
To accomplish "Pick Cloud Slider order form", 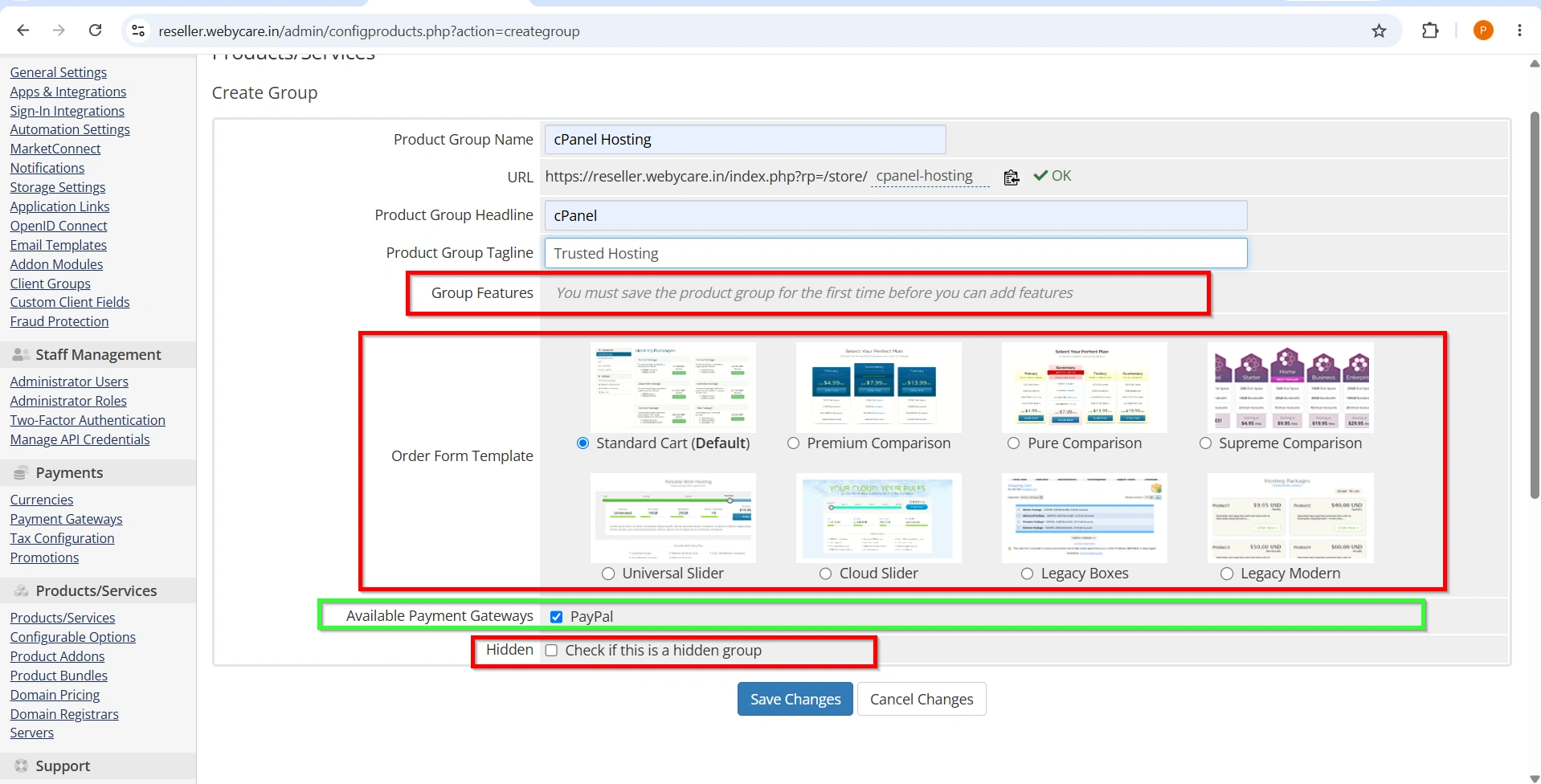I will tap(825, 574).
